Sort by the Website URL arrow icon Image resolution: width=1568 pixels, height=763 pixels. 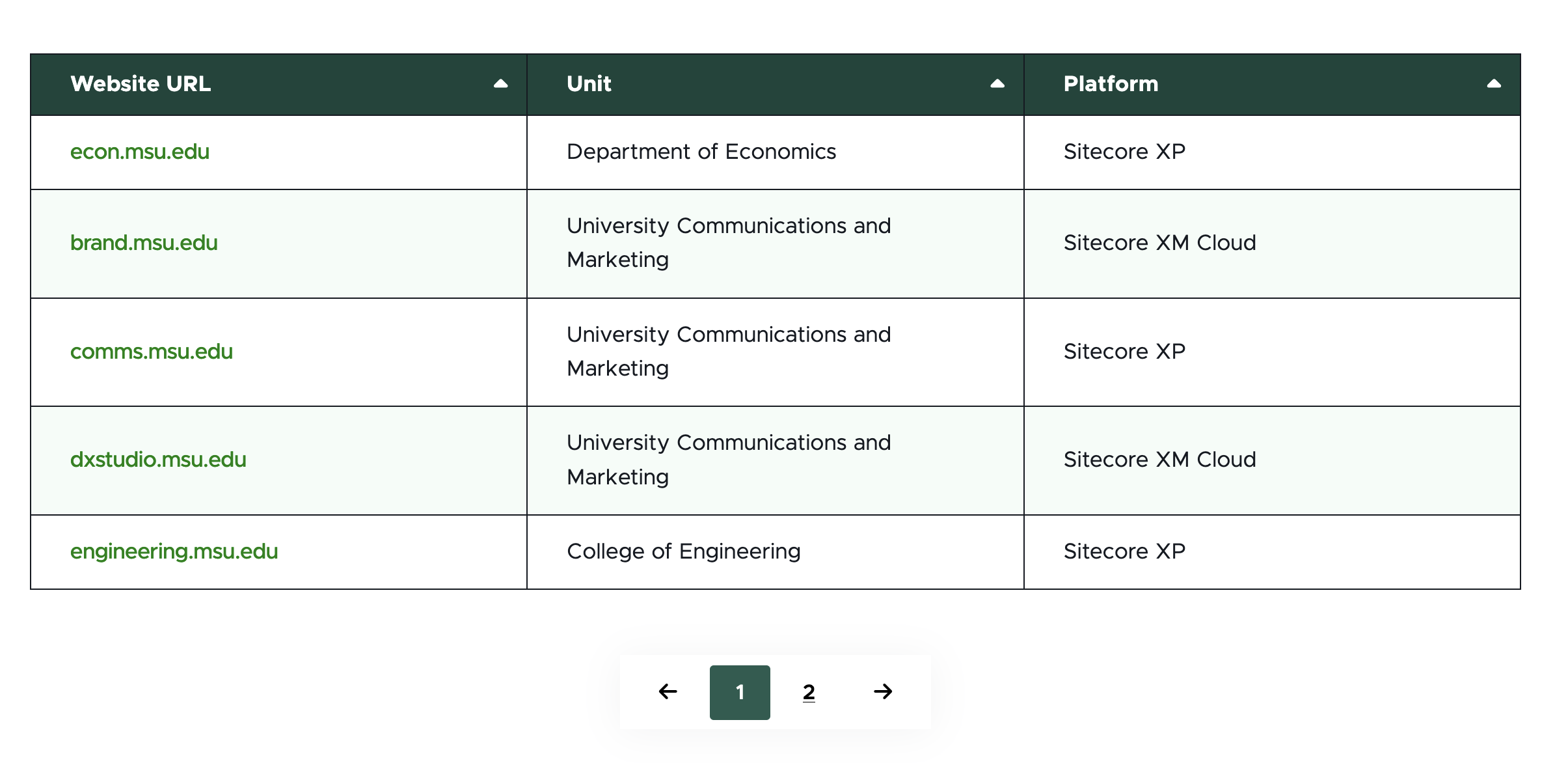(x=500, y=83)
